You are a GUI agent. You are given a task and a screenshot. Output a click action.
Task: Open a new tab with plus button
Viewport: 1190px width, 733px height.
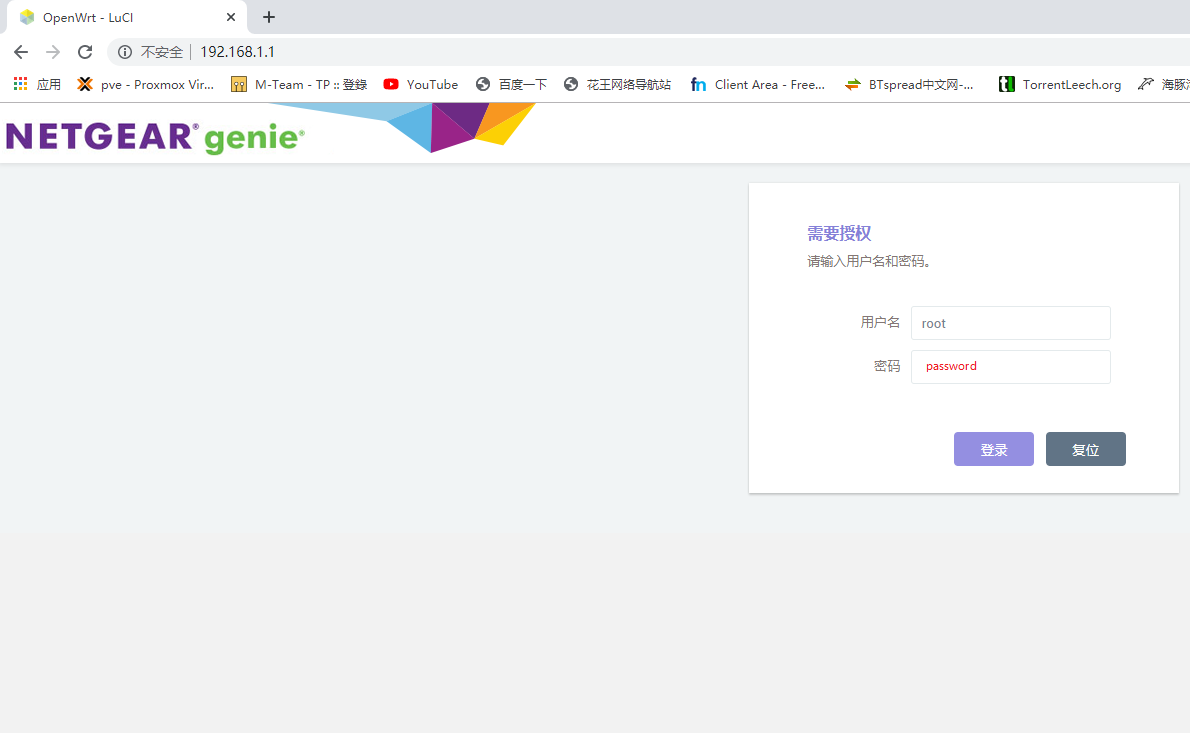pyautogui.click(x=269, y=17)
